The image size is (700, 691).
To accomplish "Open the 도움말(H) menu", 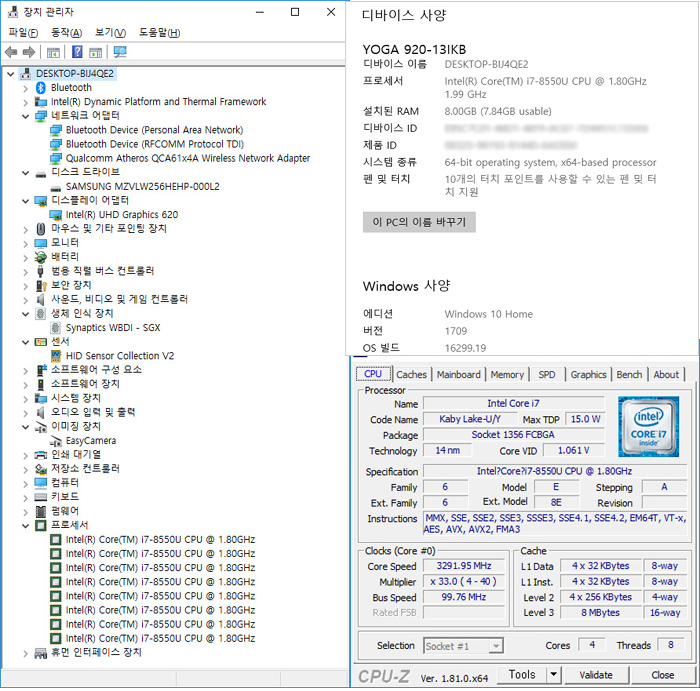I will (159, 33).
